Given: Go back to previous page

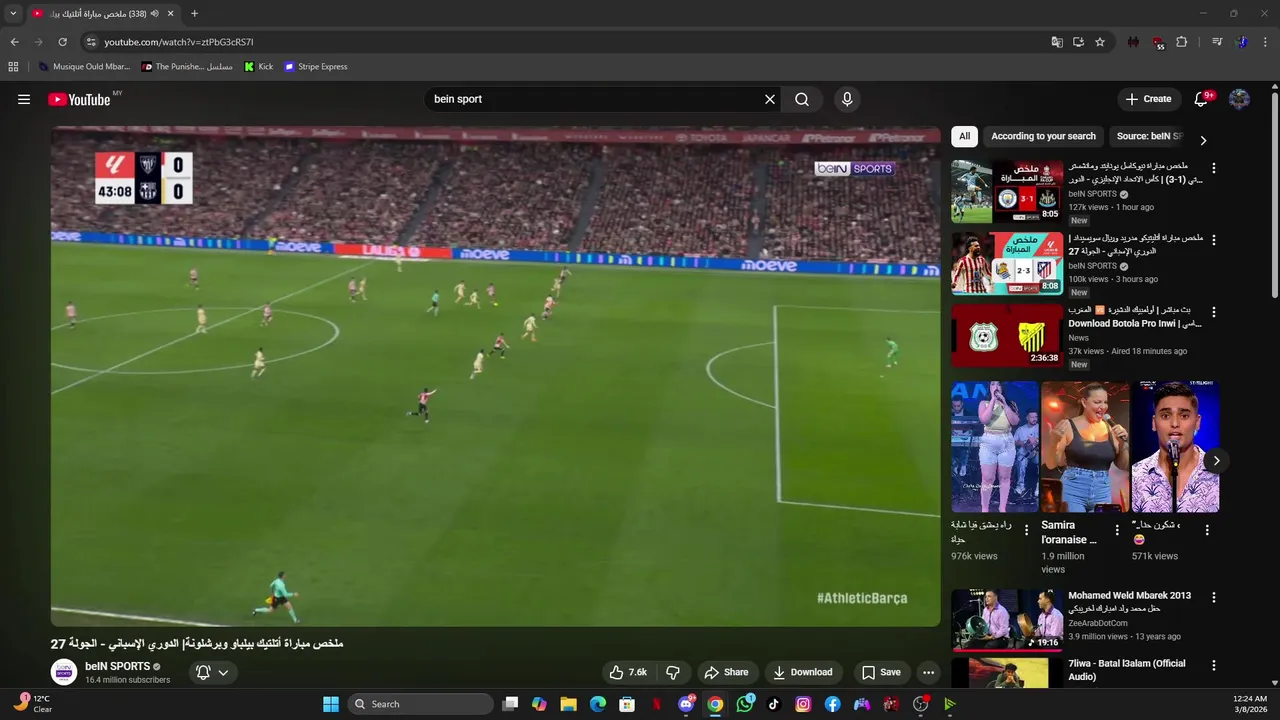Looking at the screenshot, I should tap(14, 42).
